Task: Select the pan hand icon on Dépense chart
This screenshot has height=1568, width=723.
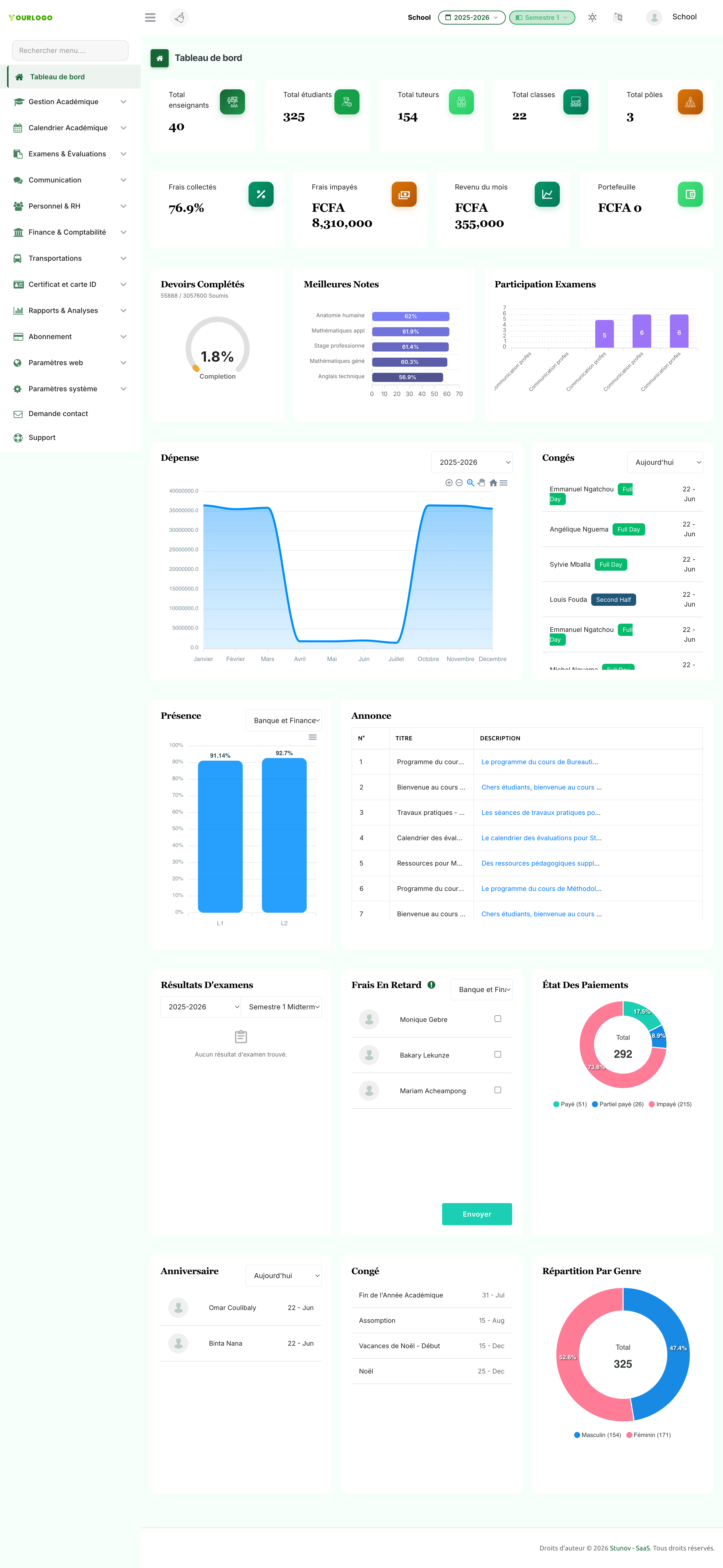Action: [x=481, y=483]
